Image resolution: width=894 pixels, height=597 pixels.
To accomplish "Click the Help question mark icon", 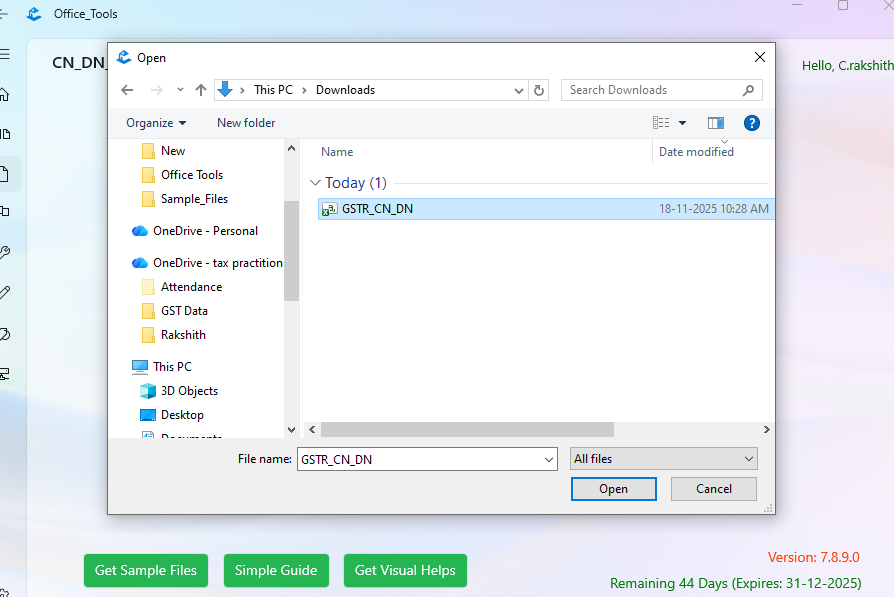I will coord(752,123).
